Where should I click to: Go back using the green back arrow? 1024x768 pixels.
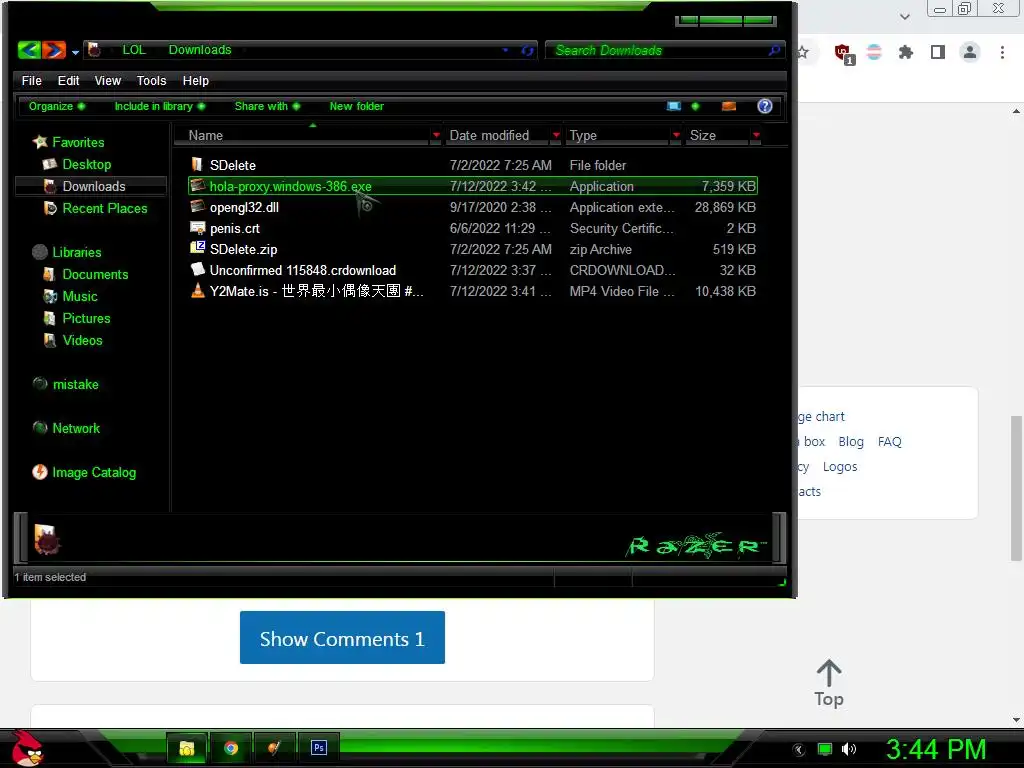point(29,50)
